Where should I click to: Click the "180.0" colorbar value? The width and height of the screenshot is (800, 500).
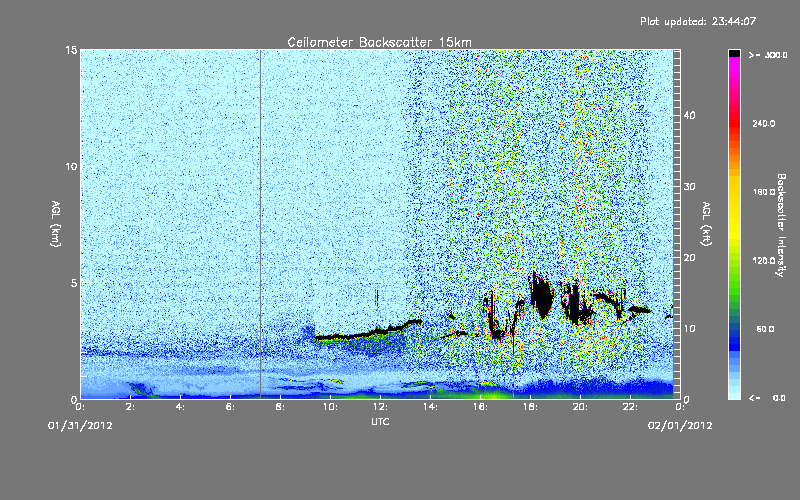[x=764, y=192]
